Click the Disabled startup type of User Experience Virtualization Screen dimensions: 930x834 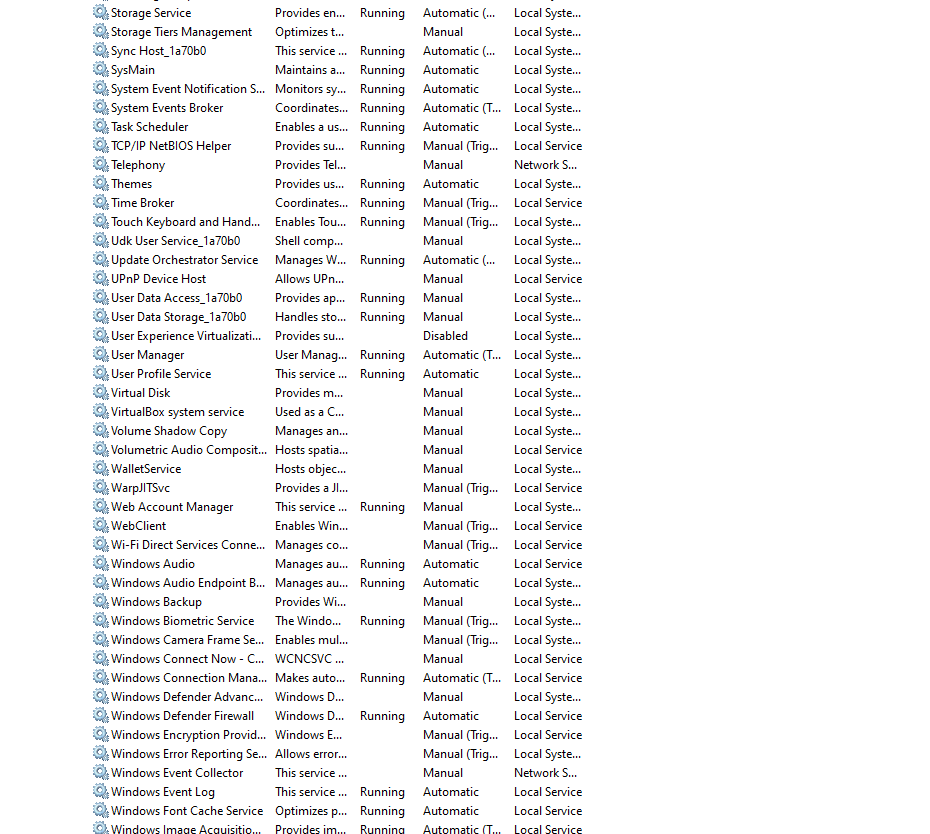(x=445, y=336)
